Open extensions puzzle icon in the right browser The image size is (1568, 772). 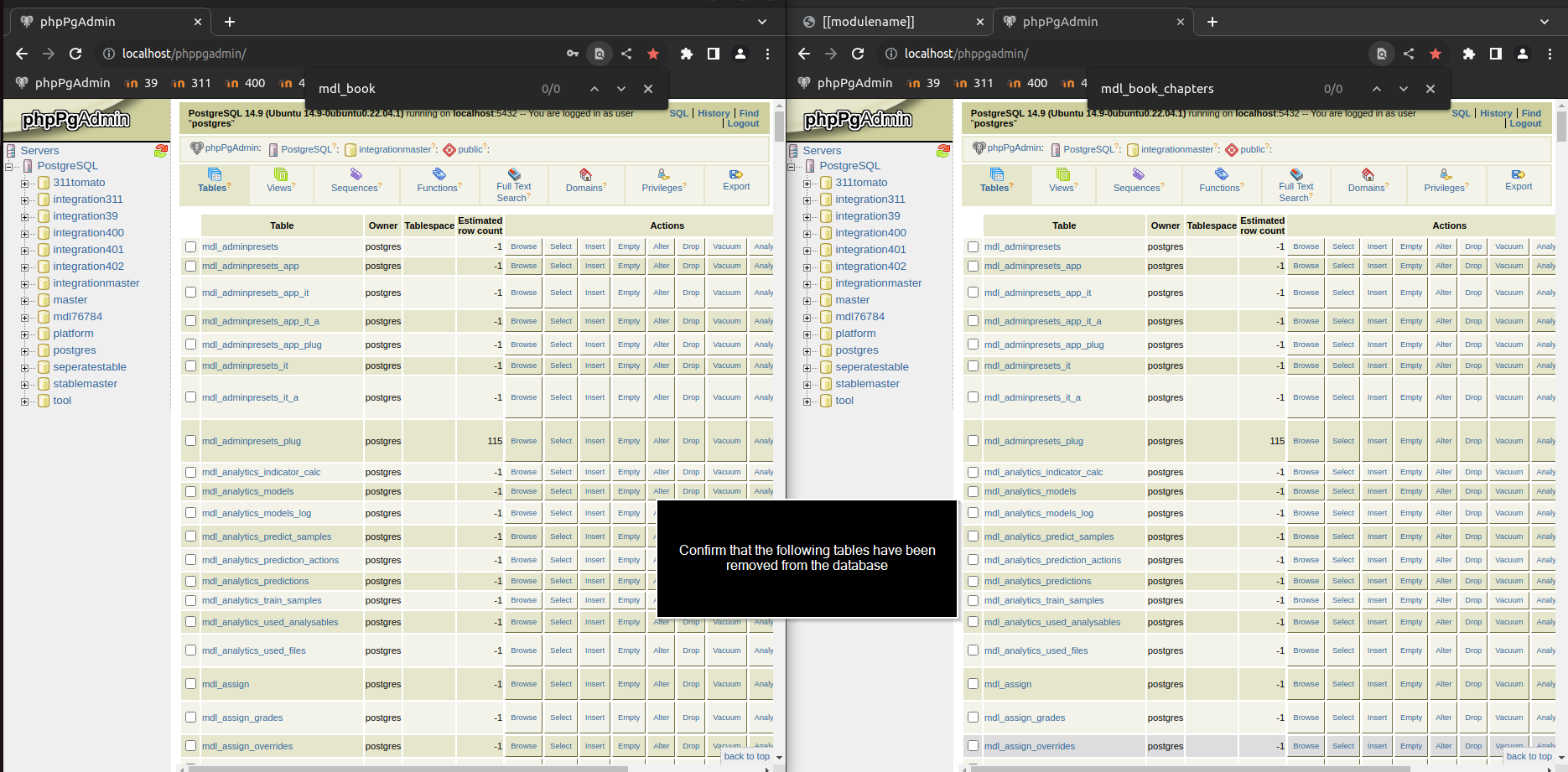1469,54
